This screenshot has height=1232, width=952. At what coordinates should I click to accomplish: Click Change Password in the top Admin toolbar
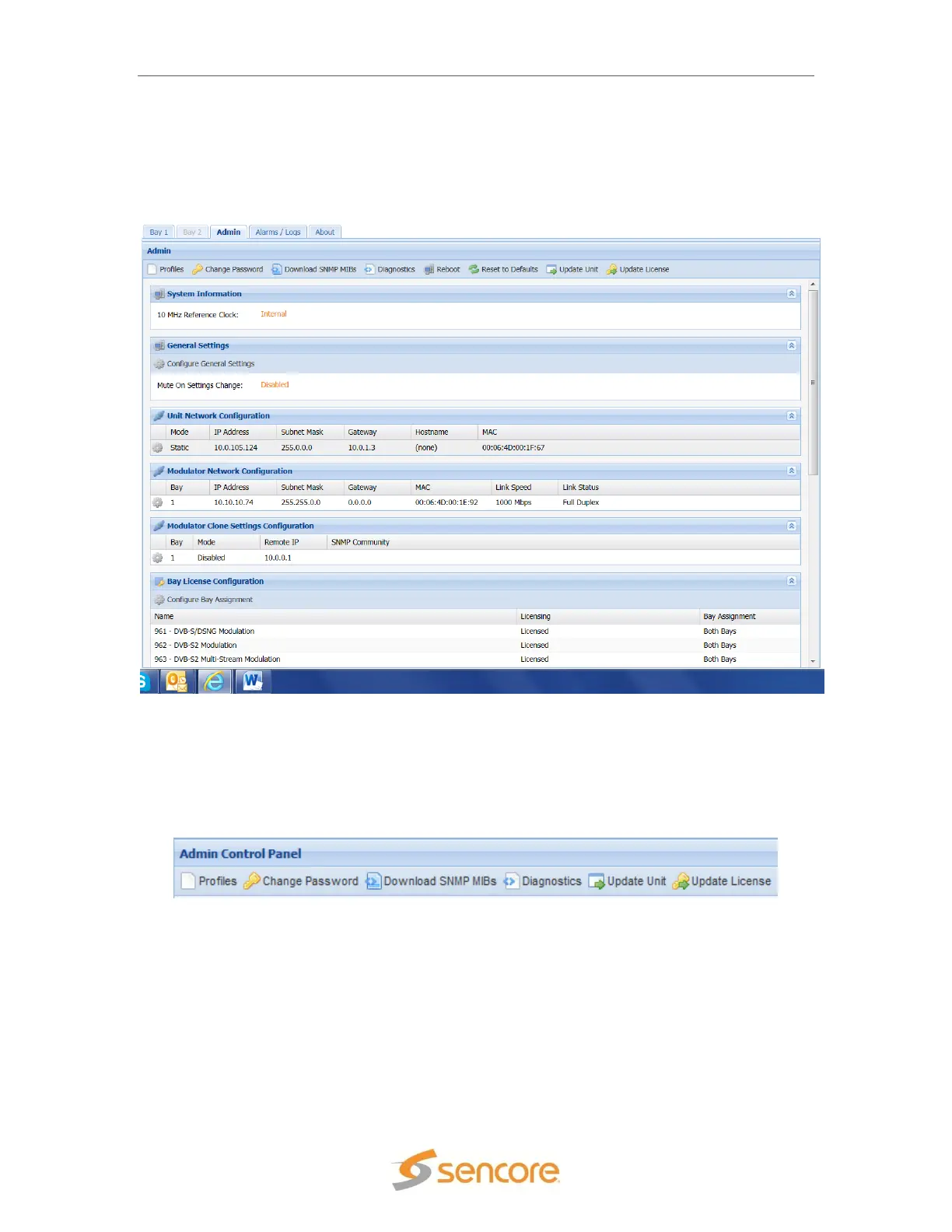coord(227,269)
